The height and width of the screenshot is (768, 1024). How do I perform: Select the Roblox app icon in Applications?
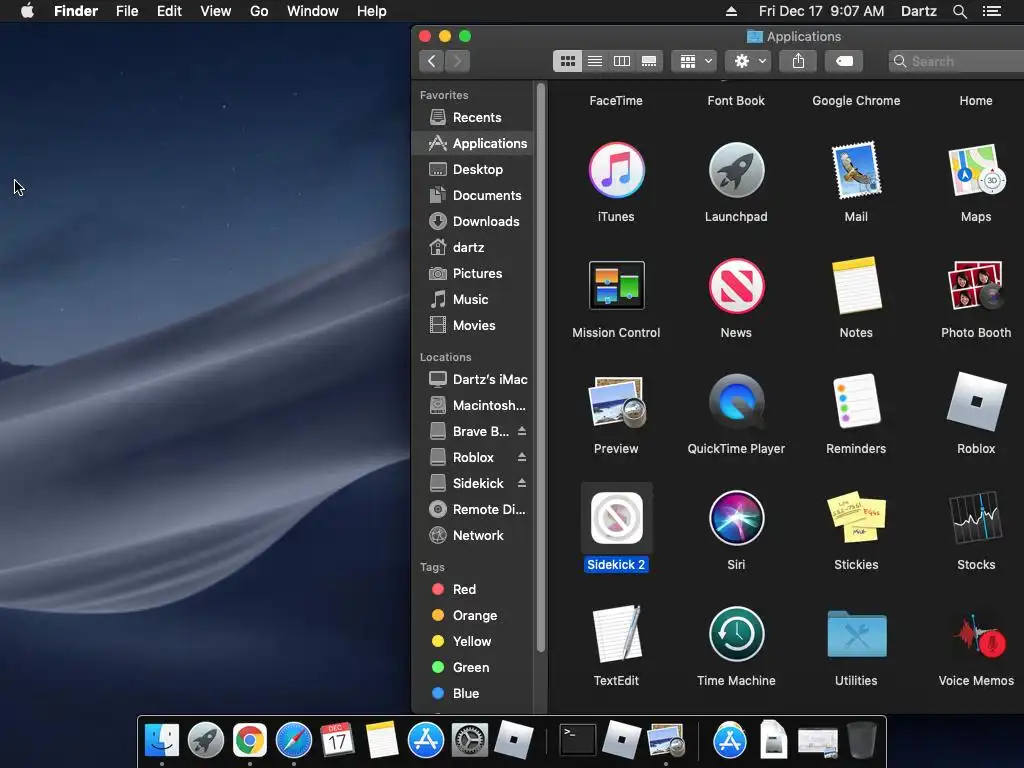976,402
